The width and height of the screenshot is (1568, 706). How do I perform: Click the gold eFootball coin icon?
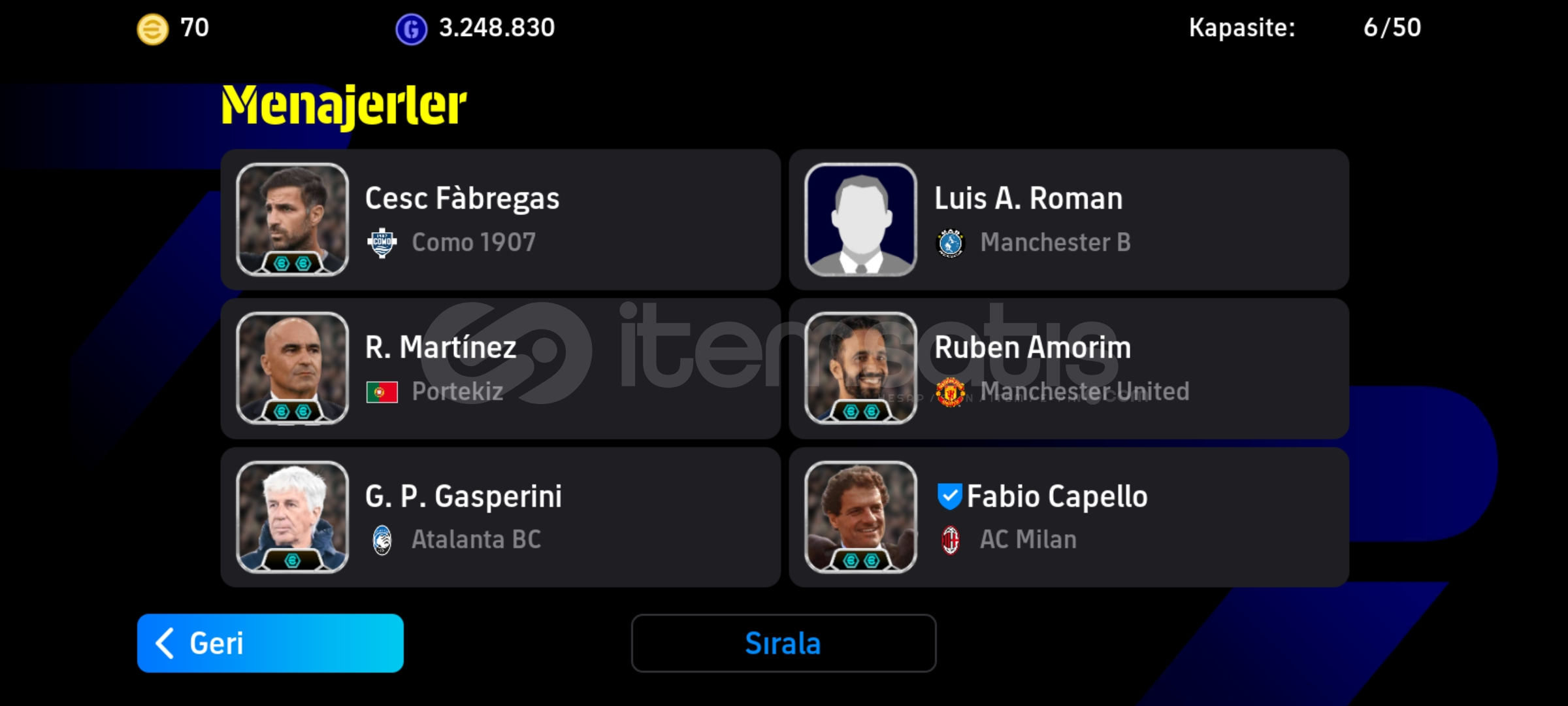[x=152, y=29]
